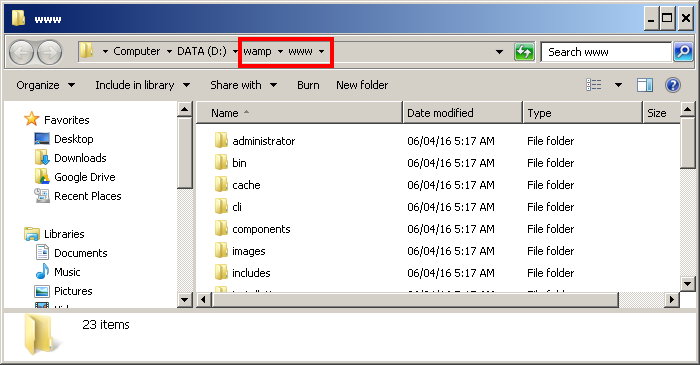Select the includes folder name

pyautogui.click(x=251, y=273)
